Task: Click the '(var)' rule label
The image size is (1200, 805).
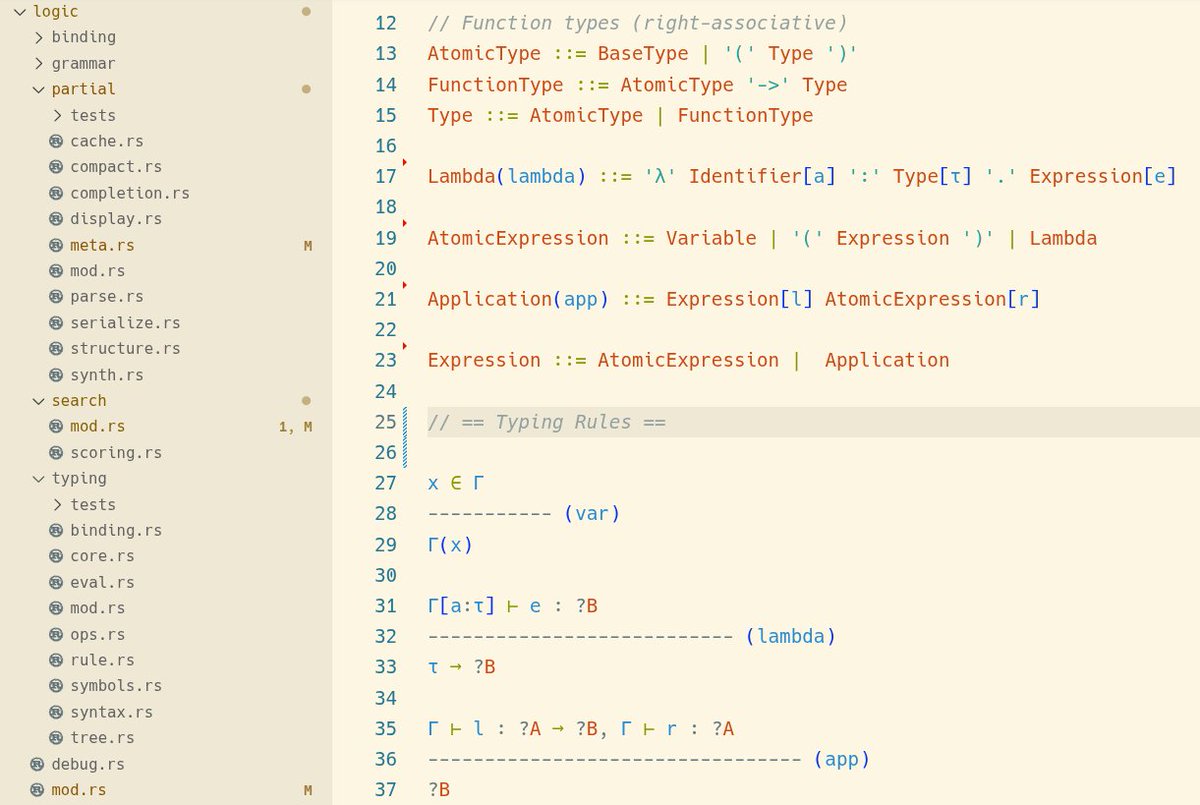Action: tap(592, 514)
